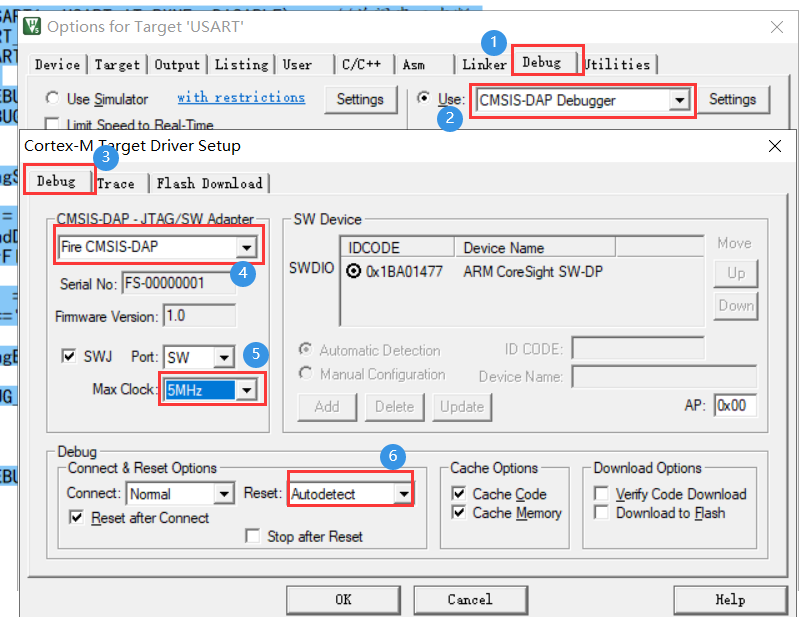The image size is (805, 617).
Task: Open the Trace tab
Action: (116, 183)
